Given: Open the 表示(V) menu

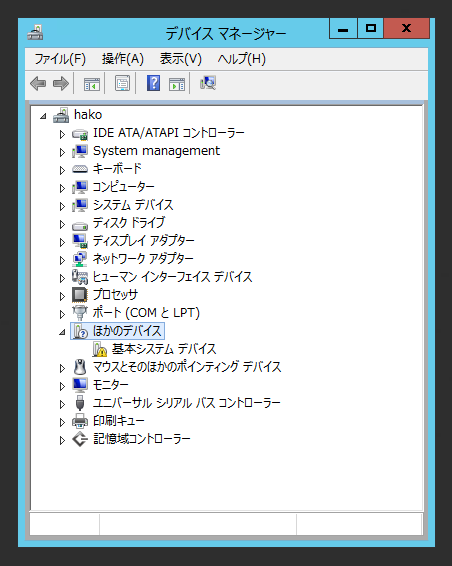Looking at the screenshot, I should pyautogui.click(x=181, y=58).
